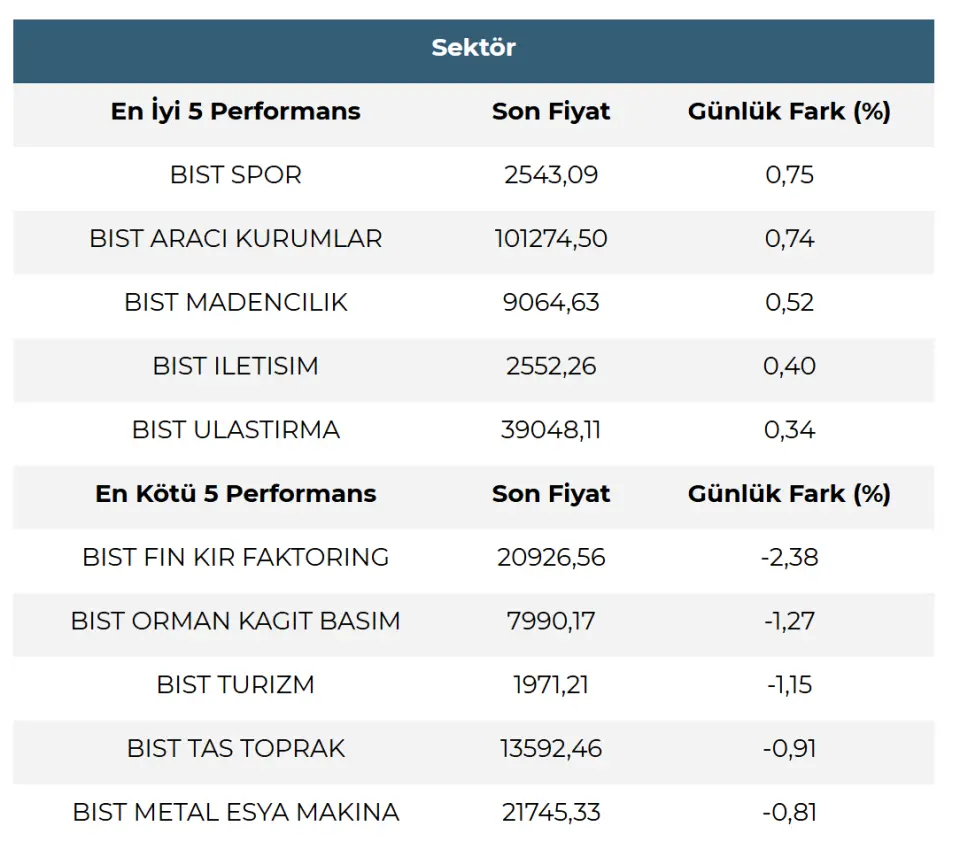This screenshot has width=960, height=857.
Task: Click the En Kötü 5 Performans heading
Action: (236, 493)
